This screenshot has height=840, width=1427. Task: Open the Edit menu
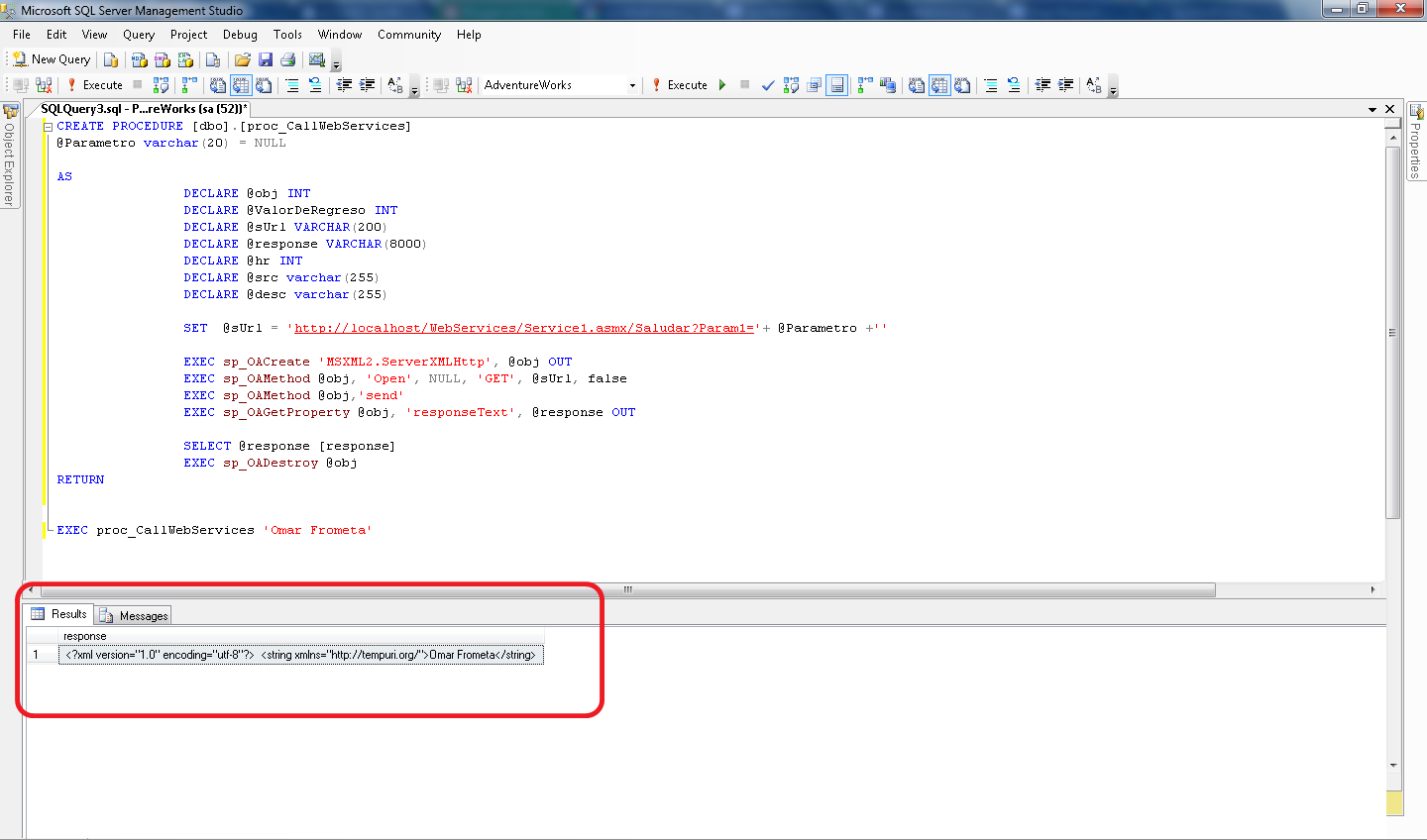point(56,35)
